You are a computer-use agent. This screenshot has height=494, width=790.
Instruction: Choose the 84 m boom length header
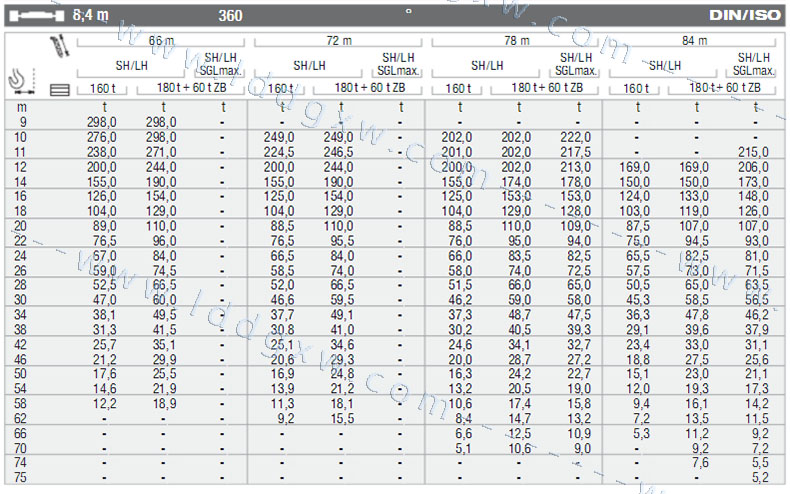[x=694, y=41]
